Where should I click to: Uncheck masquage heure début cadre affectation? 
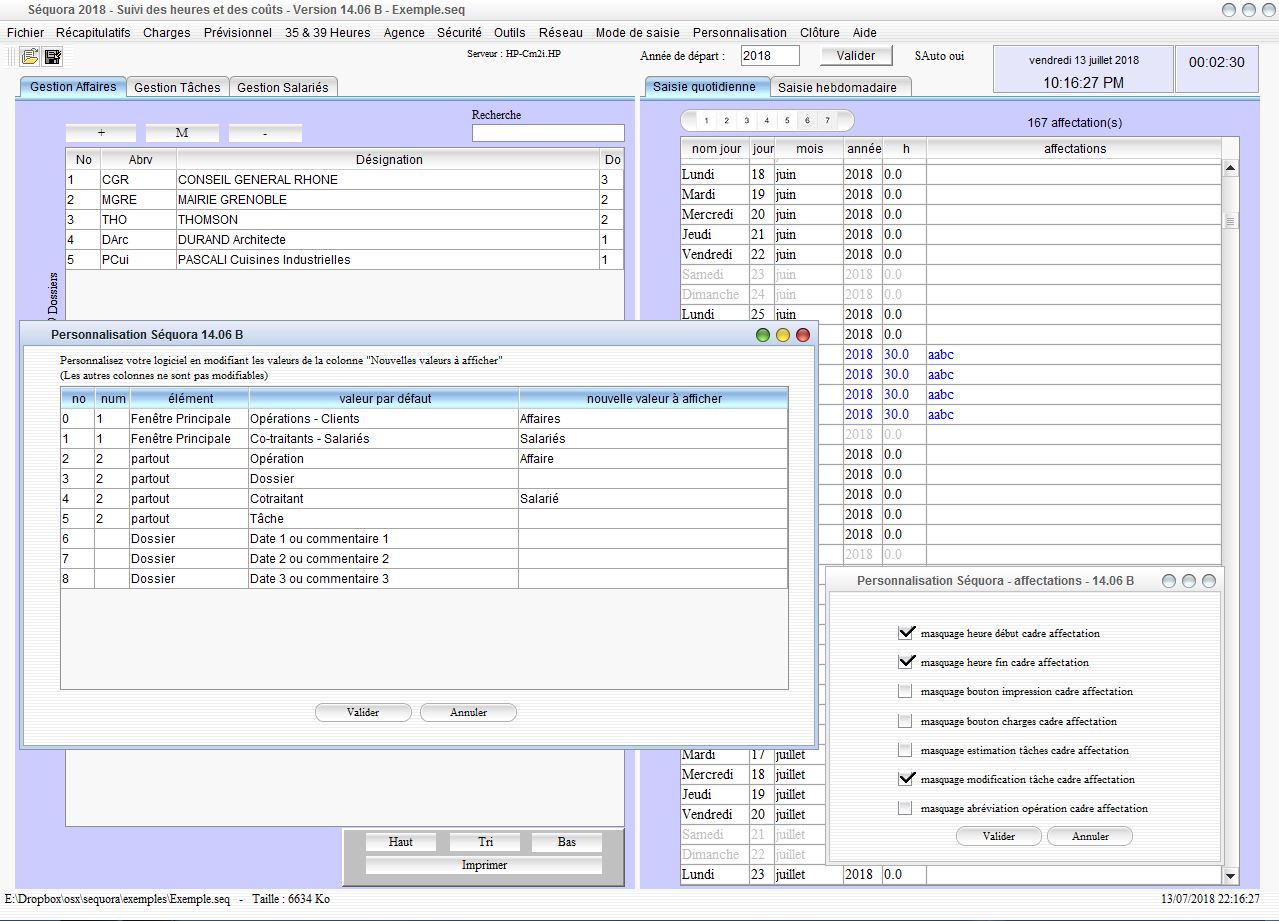(906, 632)
